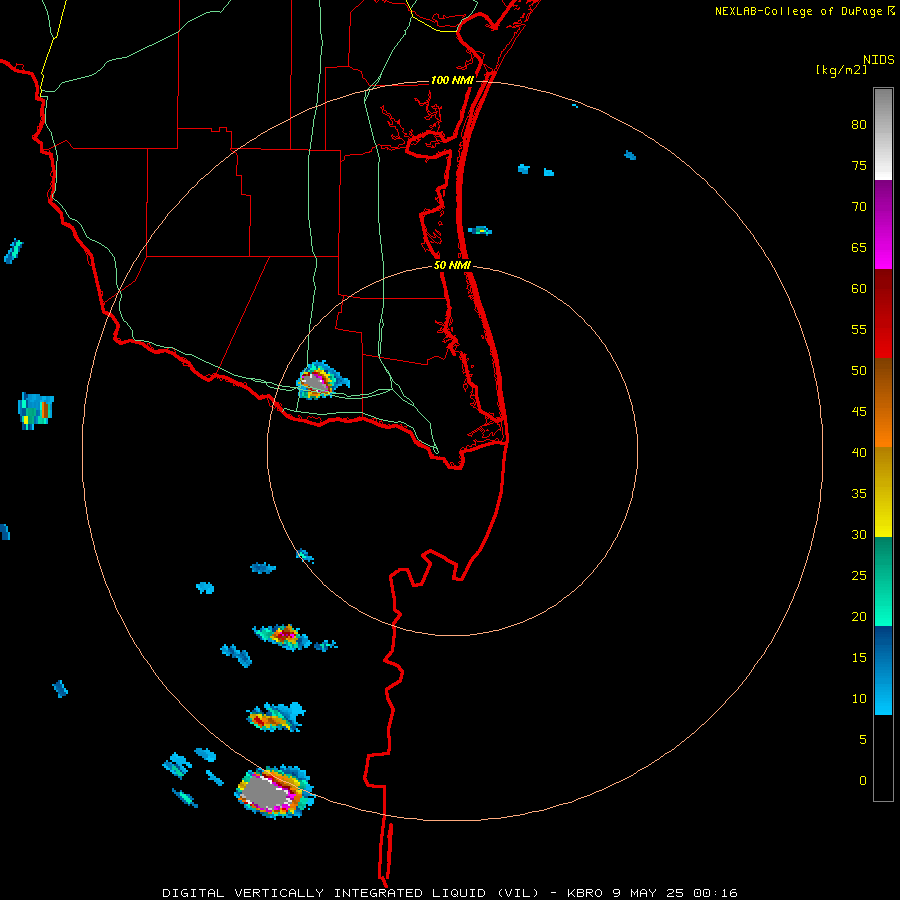Click the 0 value on the color scale
Viewport: 900px width, 900px height.
pyautogui.click(x=863, y=781)
